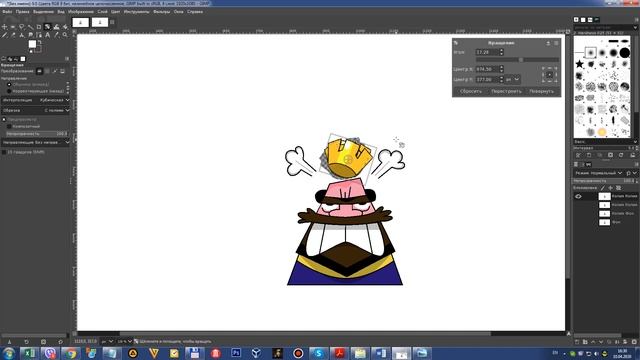The image size is (640, 360).
Task: Select the active Rotate transform tool
Action: [x=48, y=27]
